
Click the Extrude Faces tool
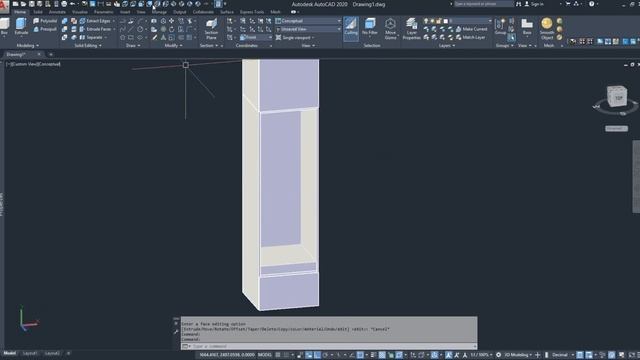tap(97, 29)
